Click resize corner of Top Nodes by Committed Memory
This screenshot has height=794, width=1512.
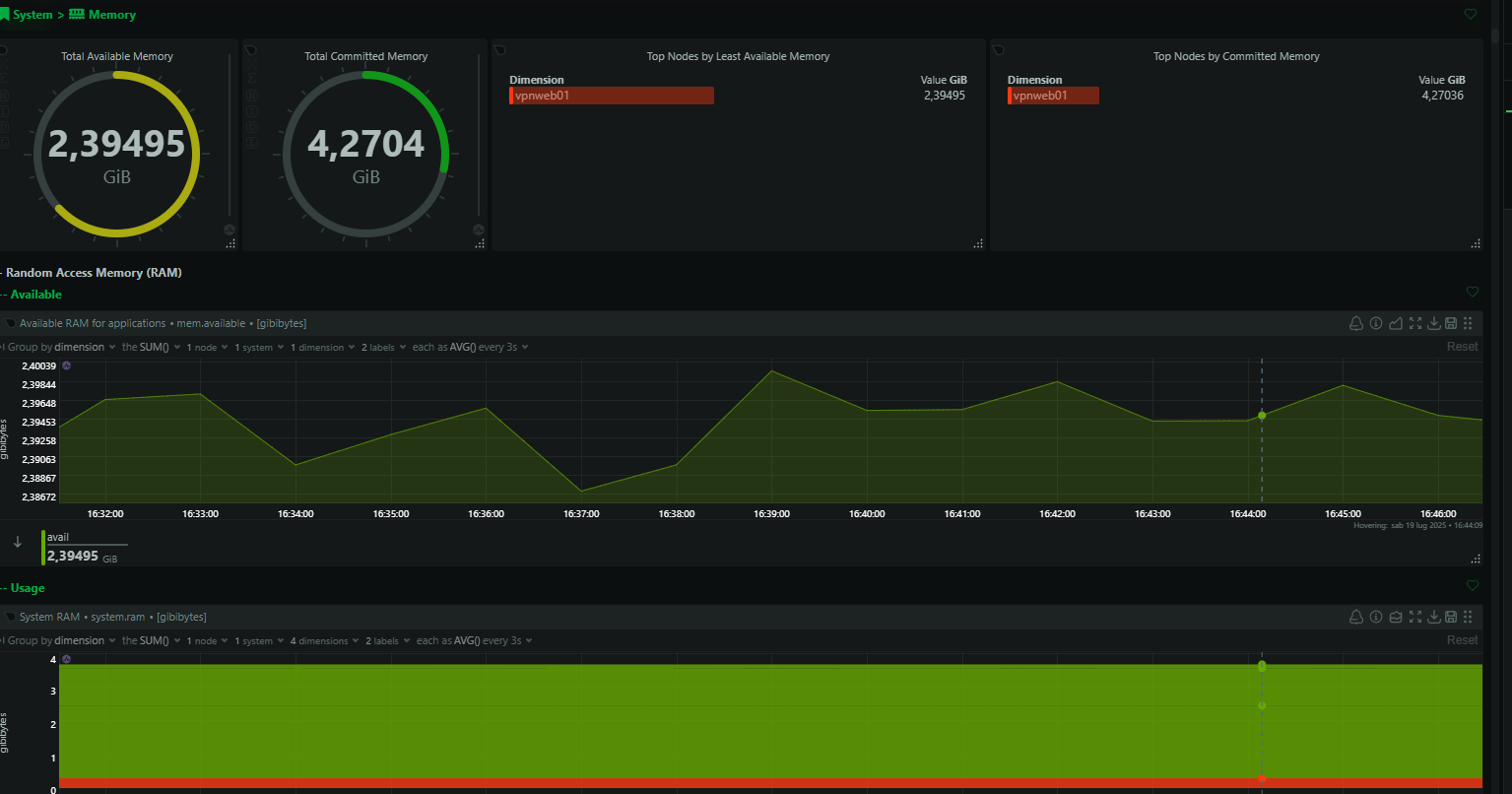coord(1475,243)
